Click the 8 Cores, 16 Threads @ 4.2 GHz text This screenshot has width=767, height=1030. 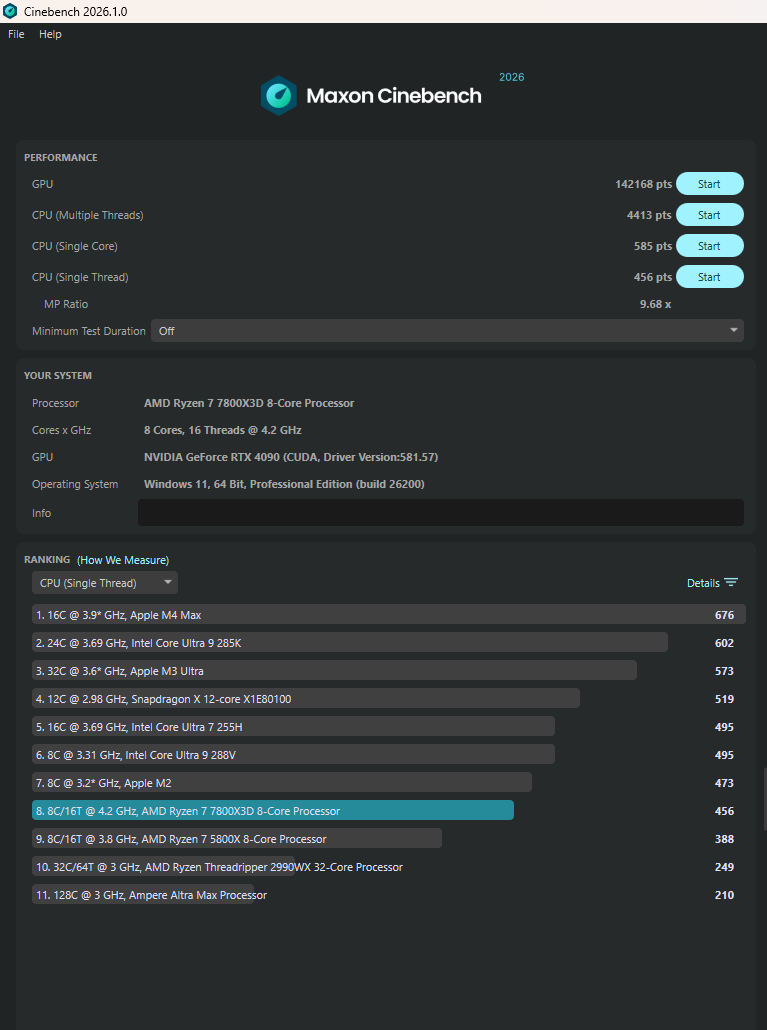(x=223, y=430)
